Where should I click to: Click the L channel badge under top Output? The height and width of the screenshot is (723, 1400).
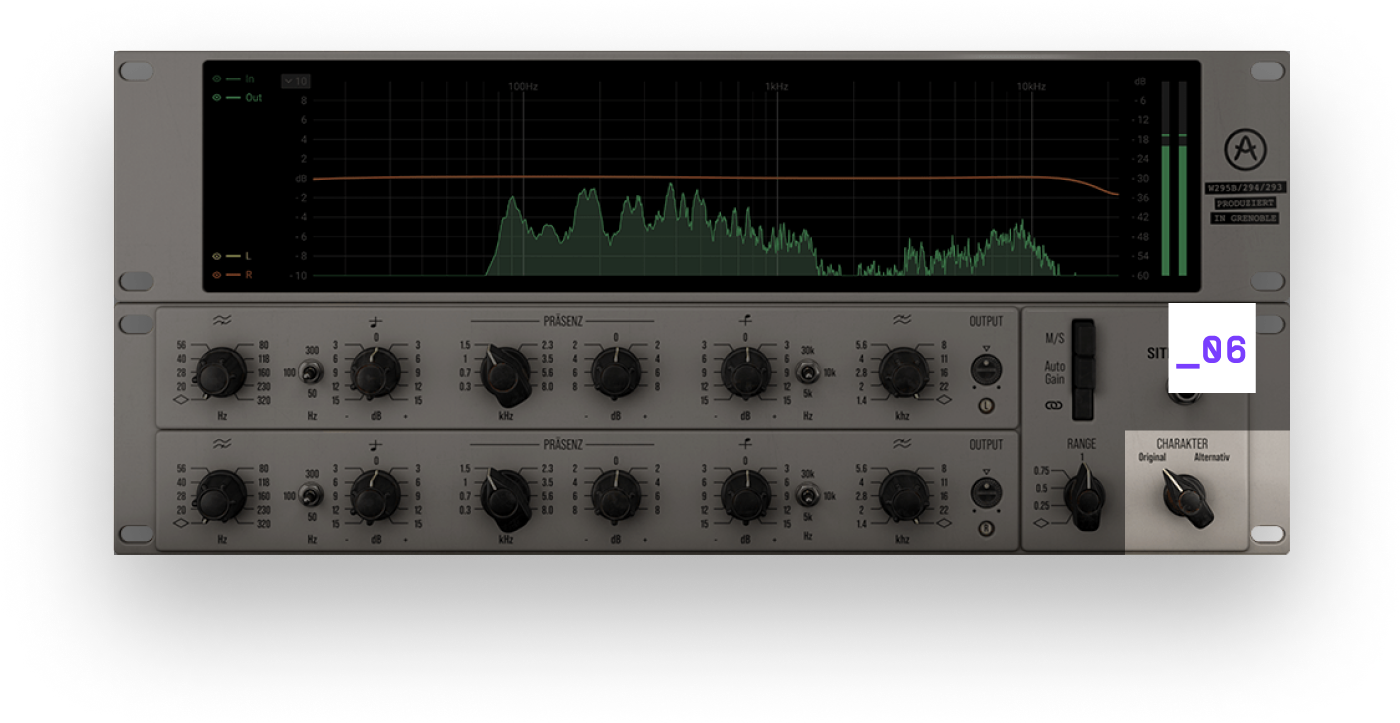coord(986,406)
